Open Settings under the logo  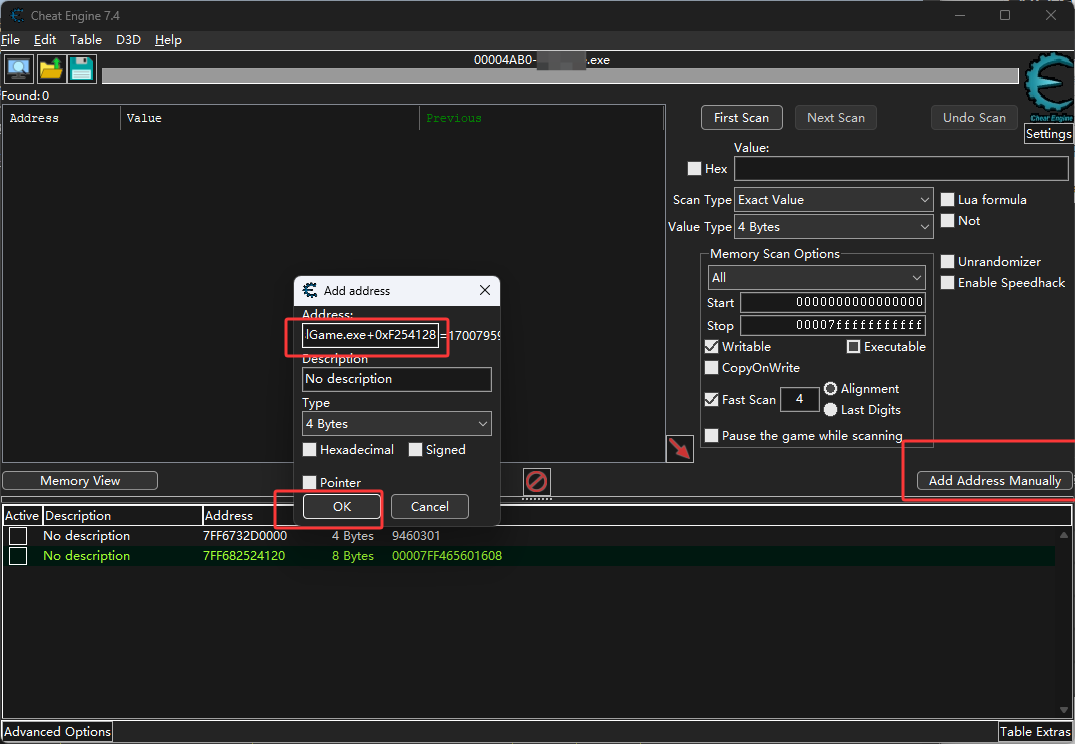pos(1048,134)
